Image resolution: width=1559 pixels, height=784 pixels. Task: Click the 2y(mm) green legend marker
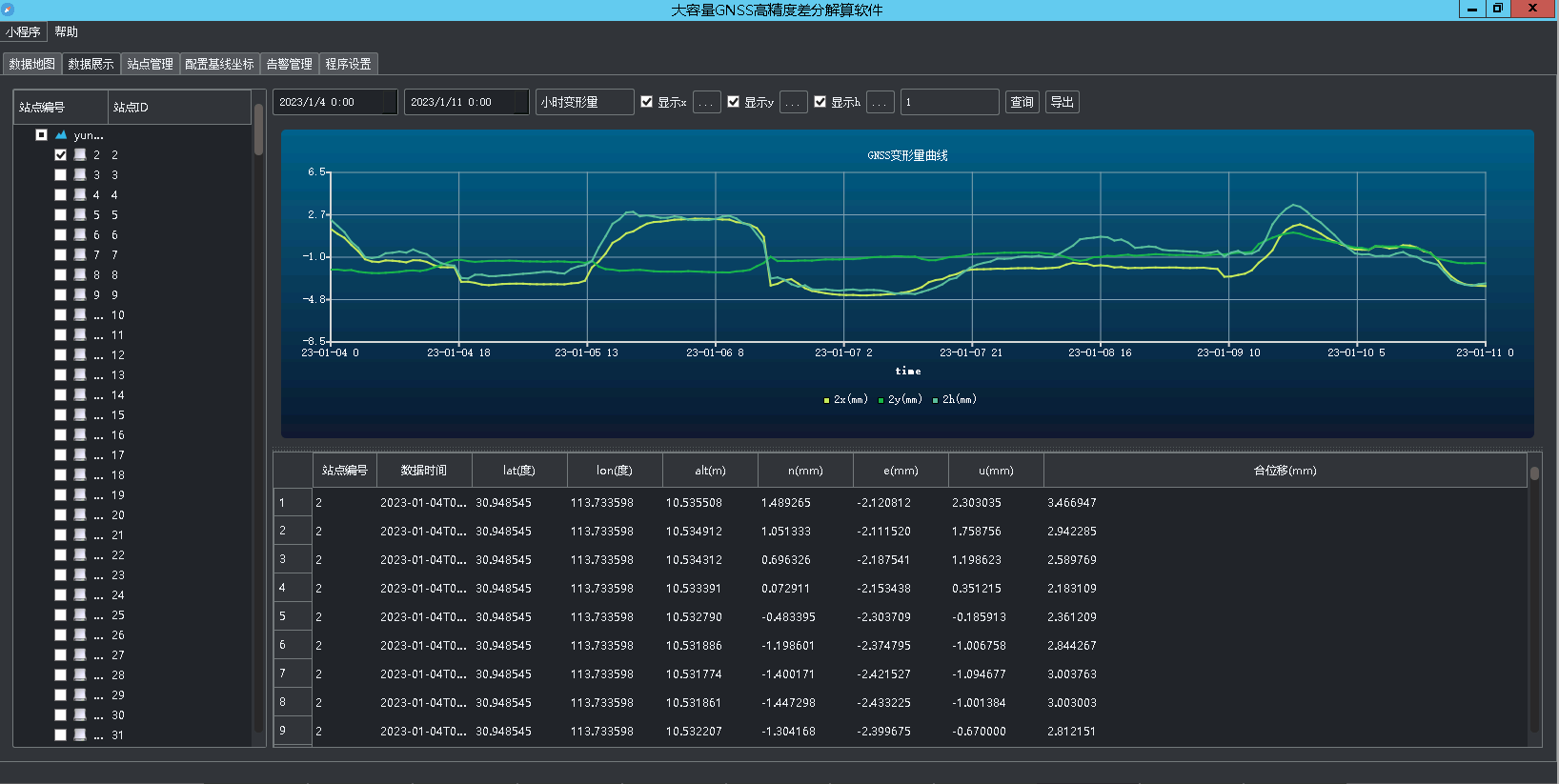[881, 400]
